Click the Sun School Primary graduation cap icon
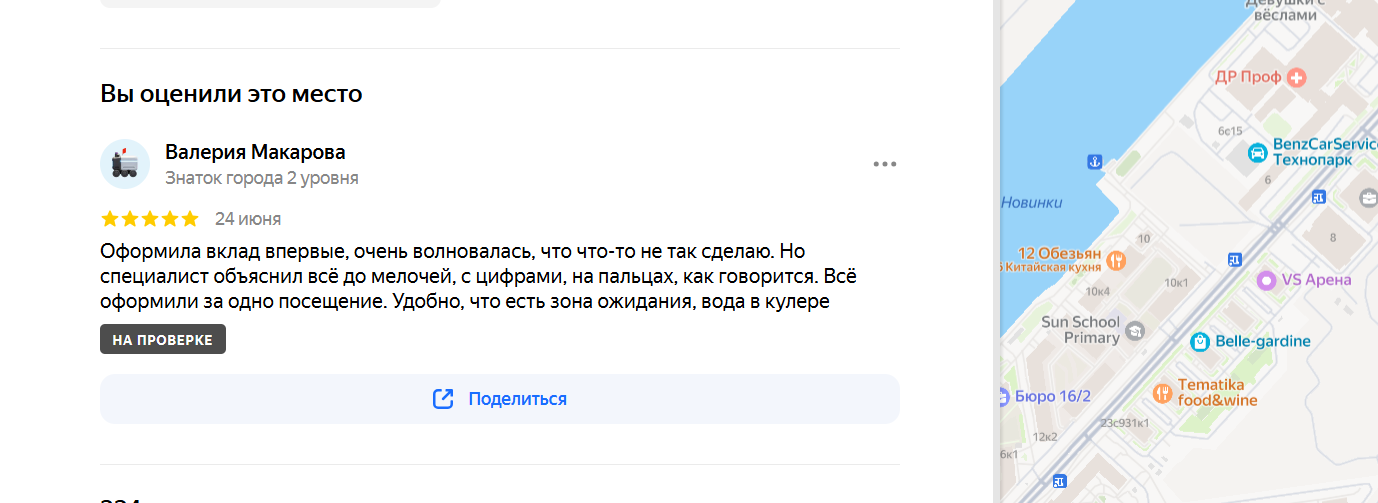 pos(1134,330)
